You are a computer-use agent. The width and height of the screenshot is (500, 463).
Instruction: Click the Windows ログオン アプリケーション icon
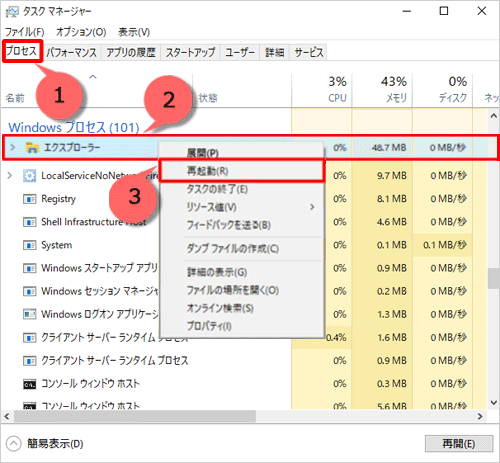(x=29, y=314)
